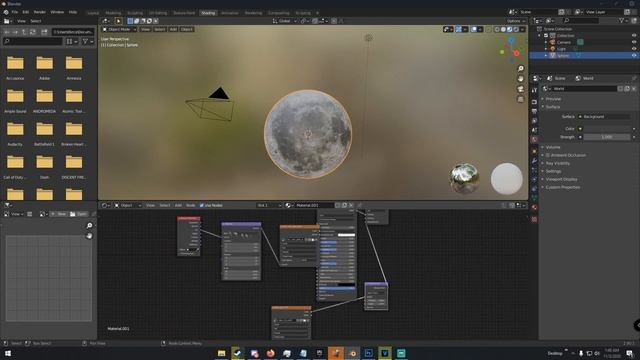Open material properties tab icon
The width and height of the screenshot is (640, 360).
[x=534, y=207]
